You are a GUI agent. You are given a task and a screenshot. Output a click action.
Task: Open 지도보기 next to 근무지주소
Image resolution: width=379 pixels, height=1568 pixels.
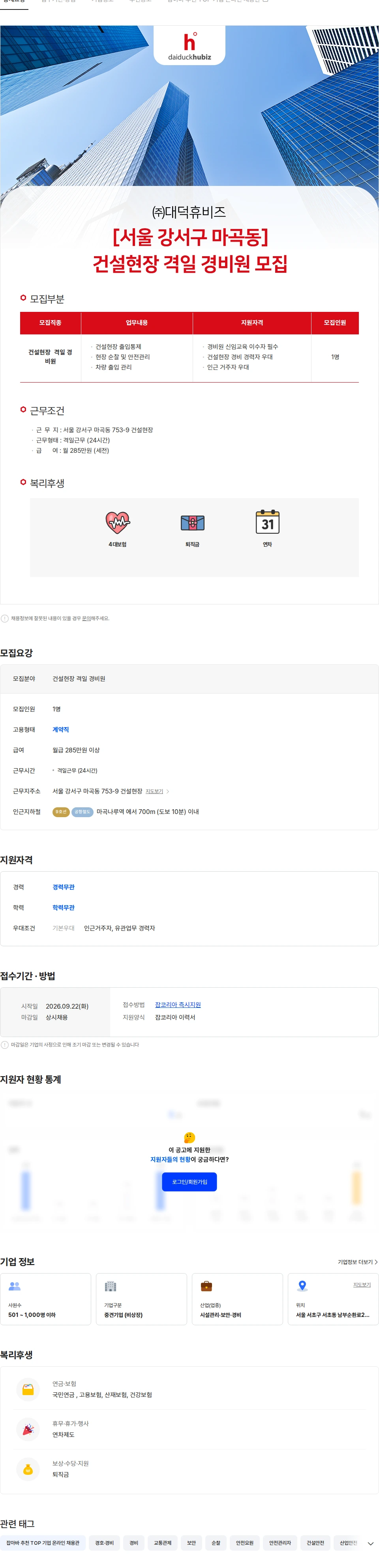click(157, 792)
